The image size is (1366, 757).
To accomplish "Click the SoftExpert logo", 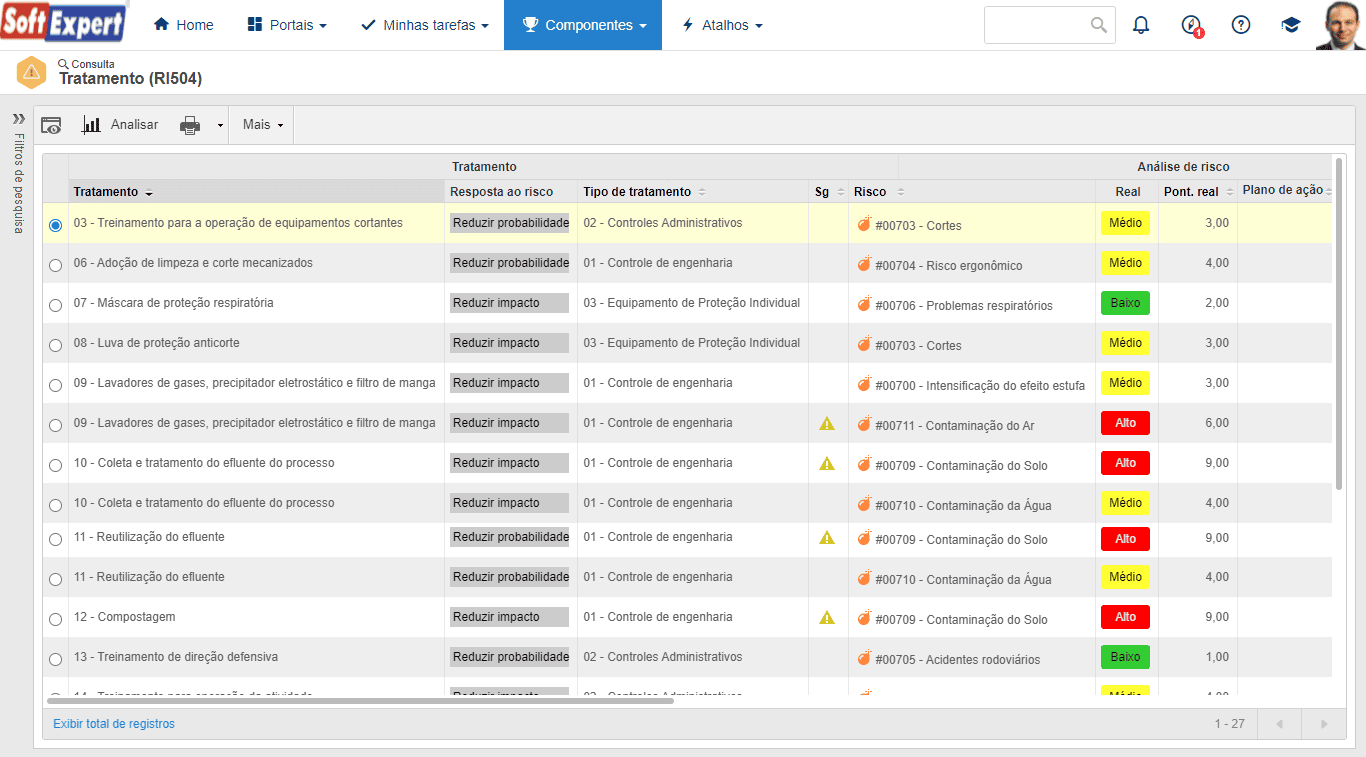I will [64, 24].
